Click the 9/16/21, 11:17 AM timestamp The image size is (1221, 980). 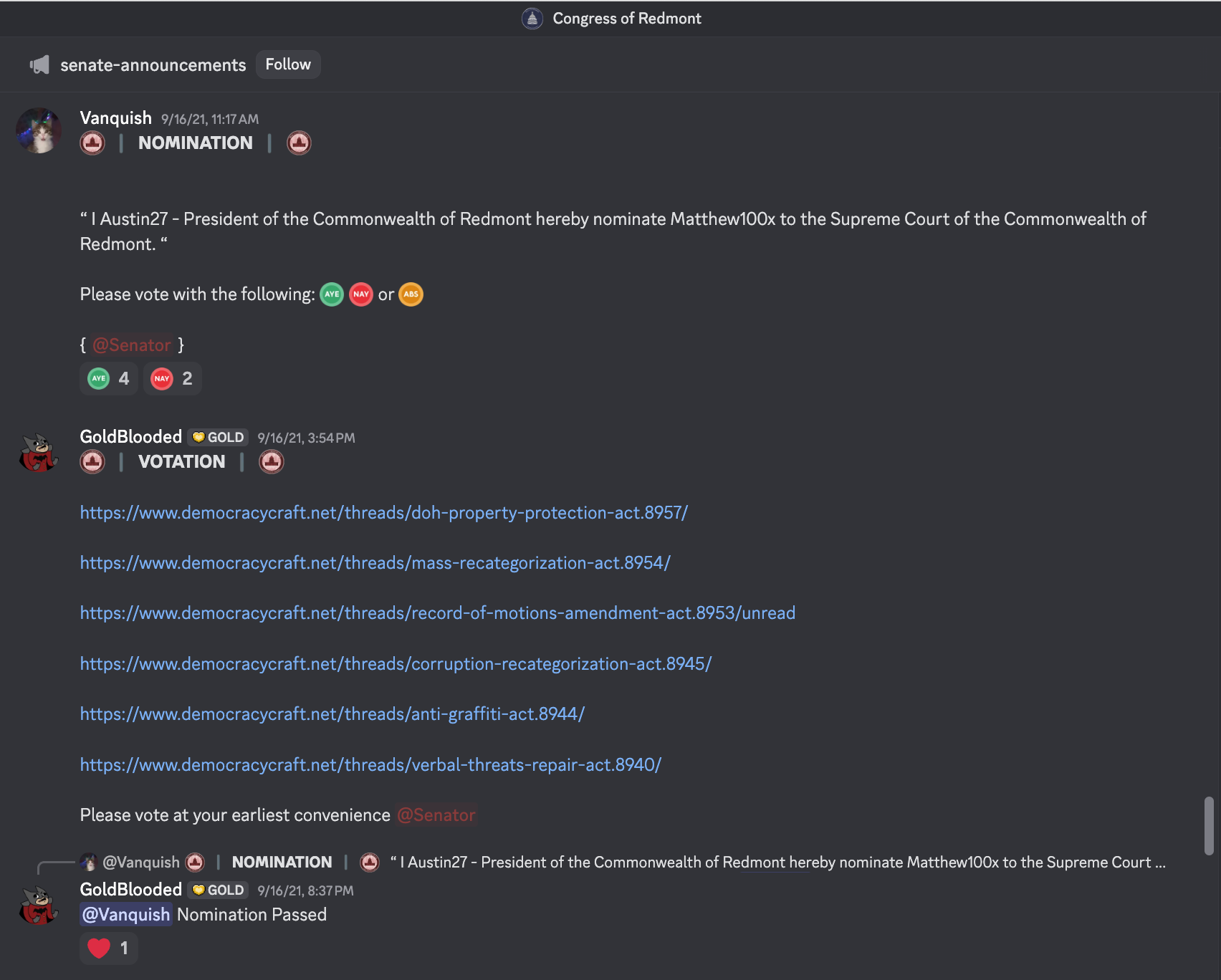210,120
